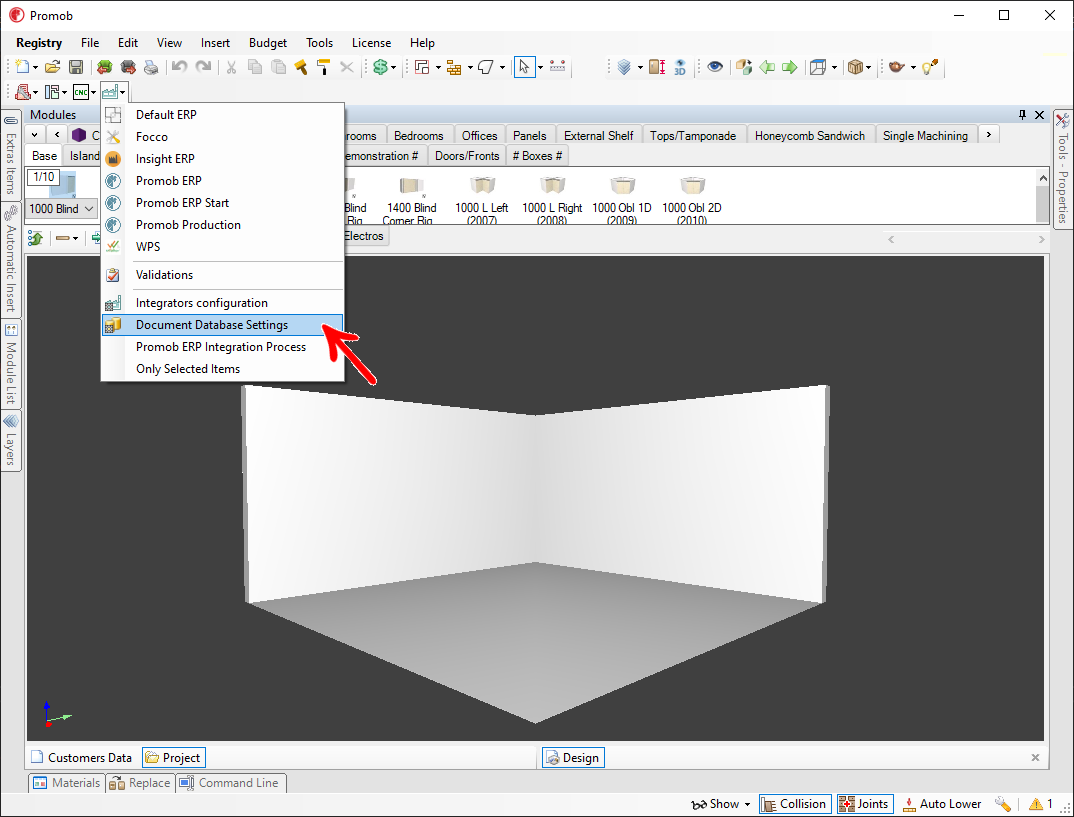Choose Promob ERP Start from the menu
This screenshot has height=817, width=1074.
(223, 203)
